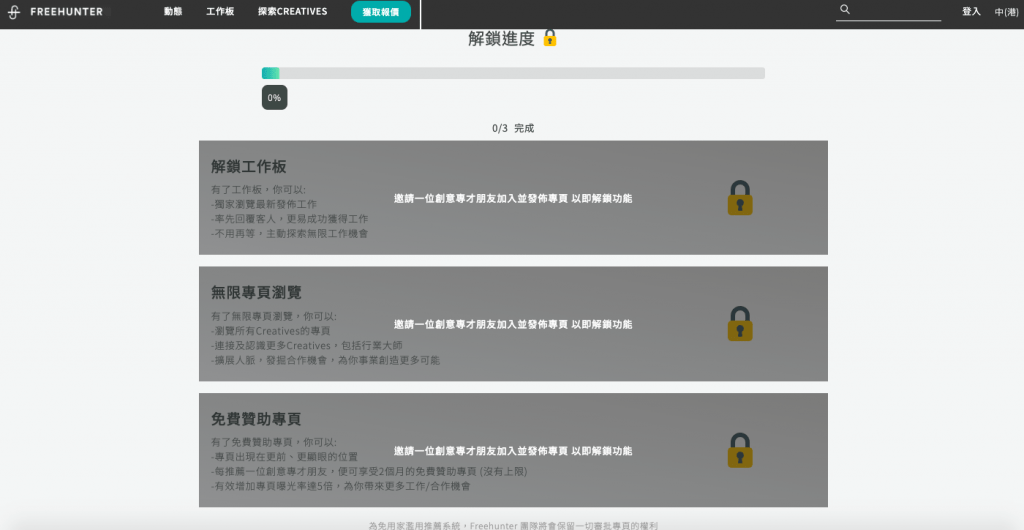
Task: Click the 解鎖工作板 heading
Action: pyautogui.click(x=249, y=166)
